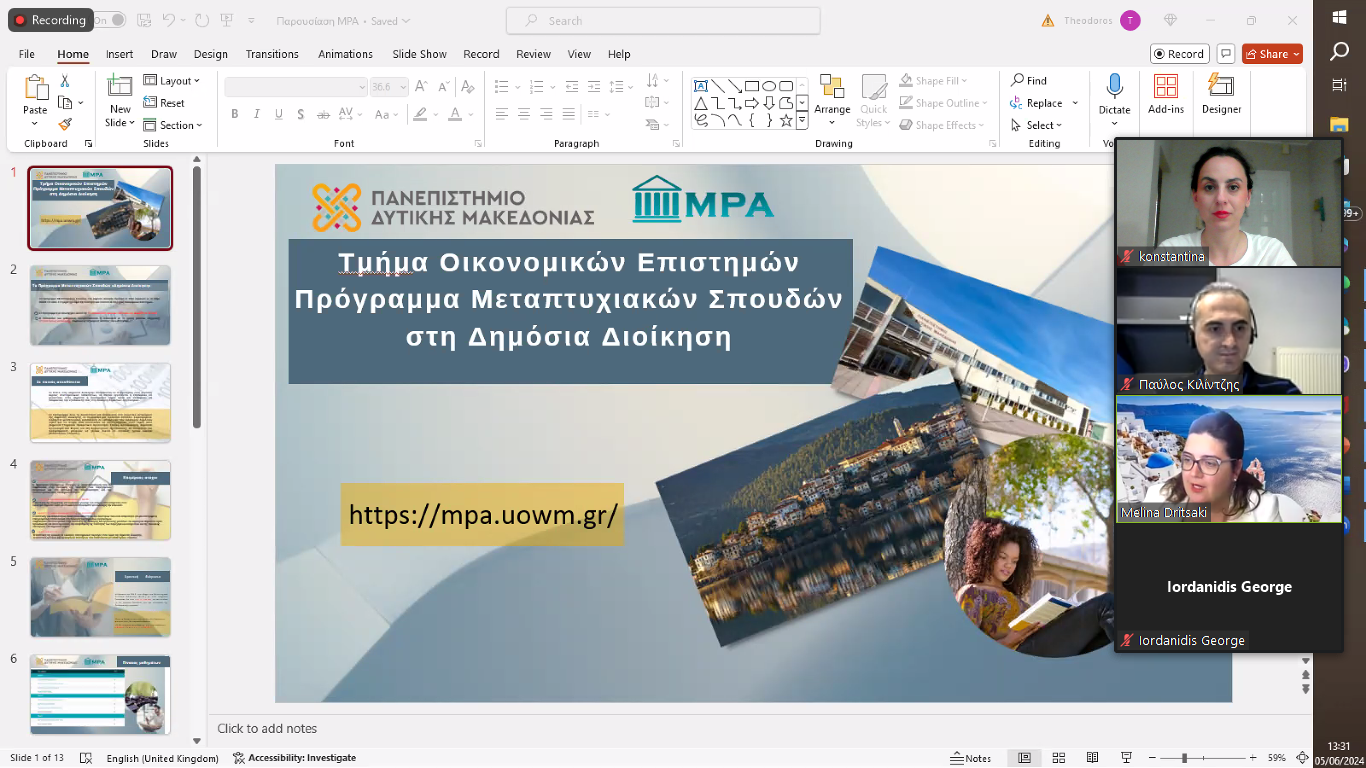This screenshot has width=1366, height=768.
Task: Click the Record button beside Comments
Action: point(1180,54)
